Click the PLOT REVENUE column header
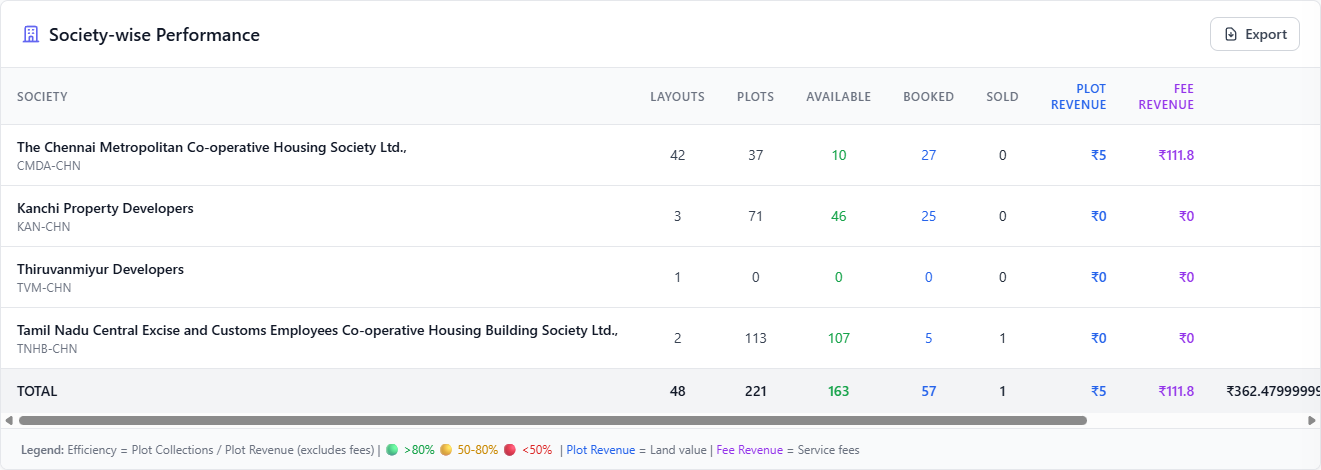Viewport: 1321px width, 470px height. (x=1078, y=97)
